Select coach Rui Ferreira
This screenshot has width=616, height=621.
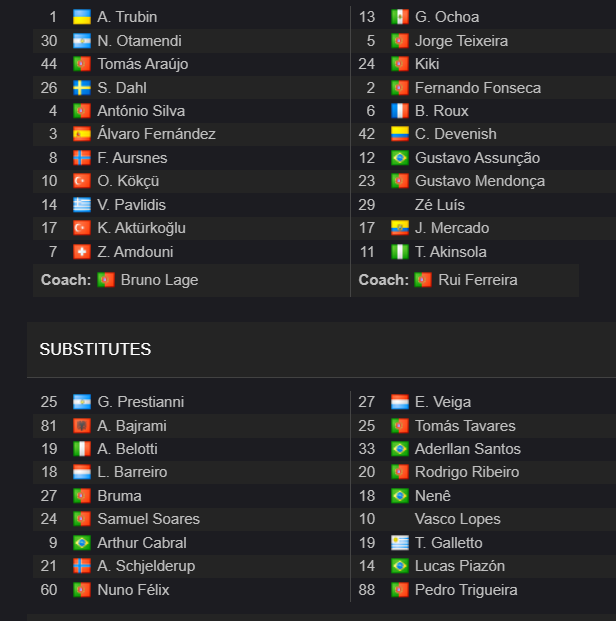(478, 280)
